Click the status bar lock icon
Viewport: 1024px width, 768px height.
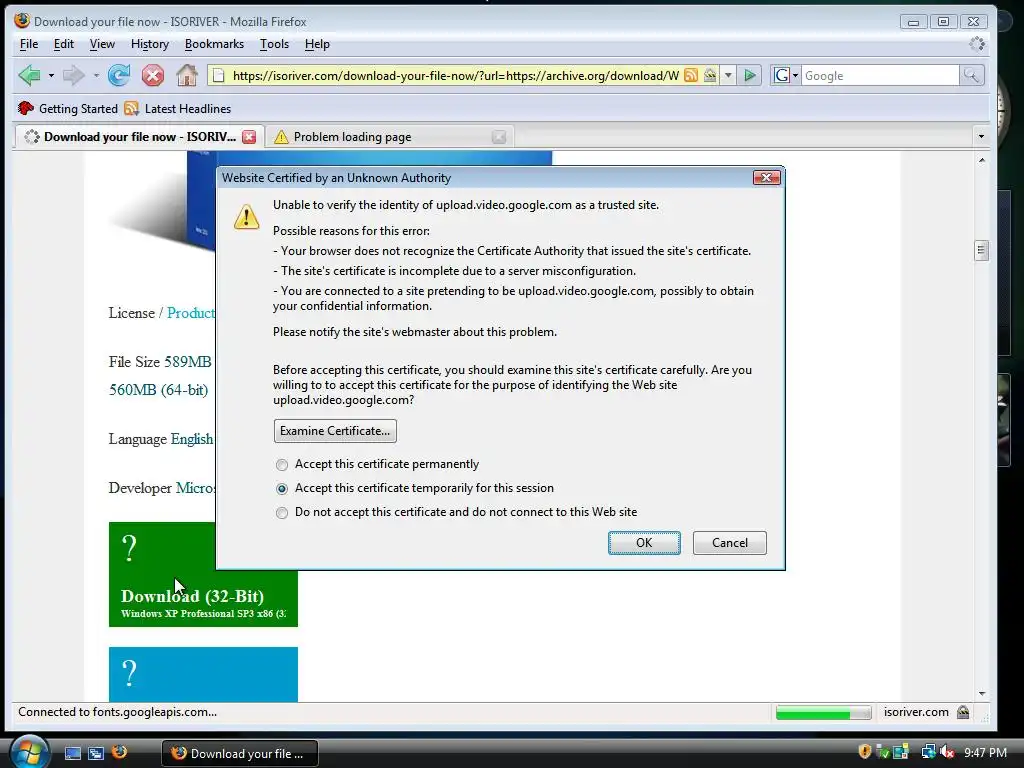point(963,712)
